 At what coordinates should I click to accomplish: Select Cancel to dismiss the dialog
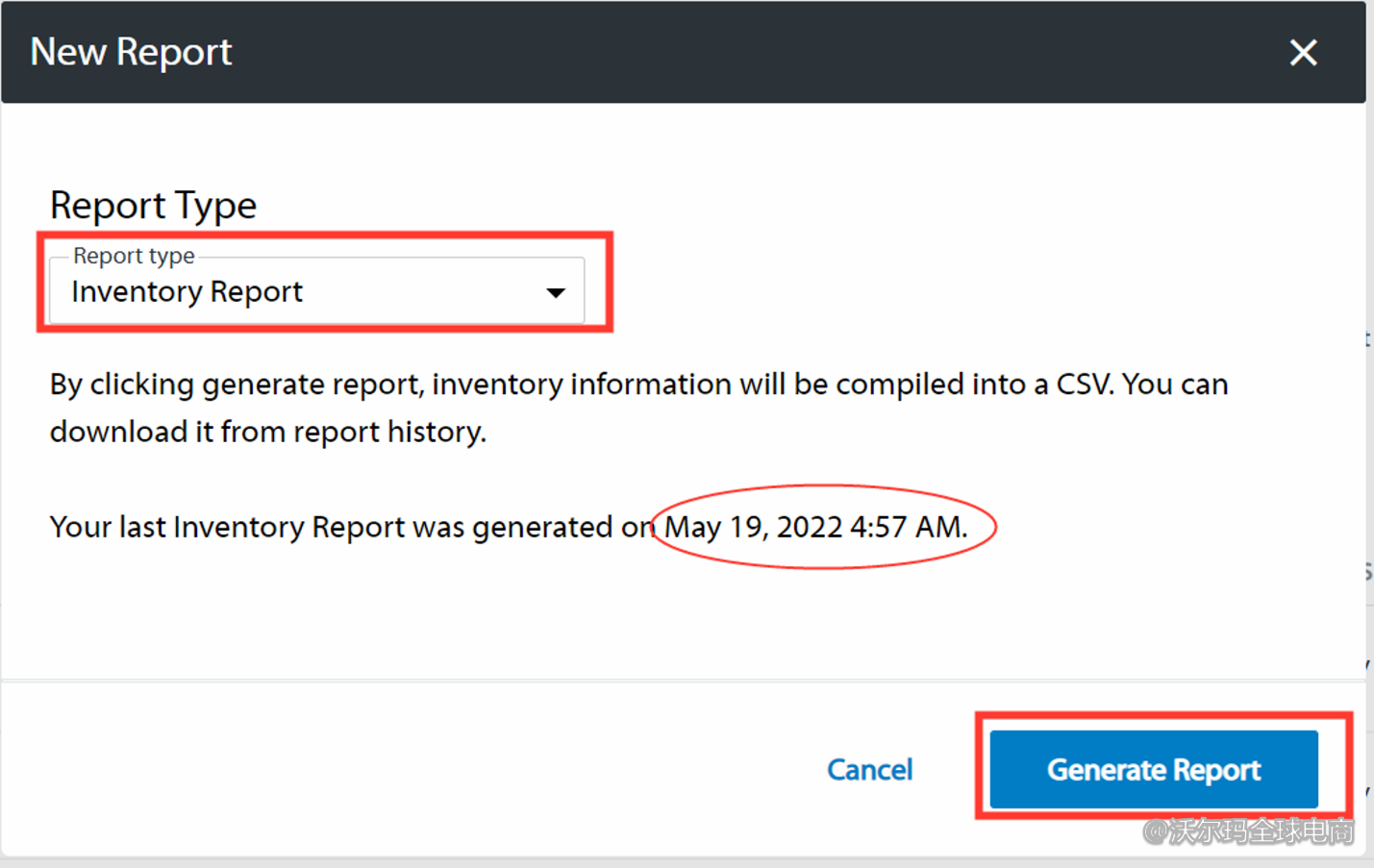tap(868, 769)
